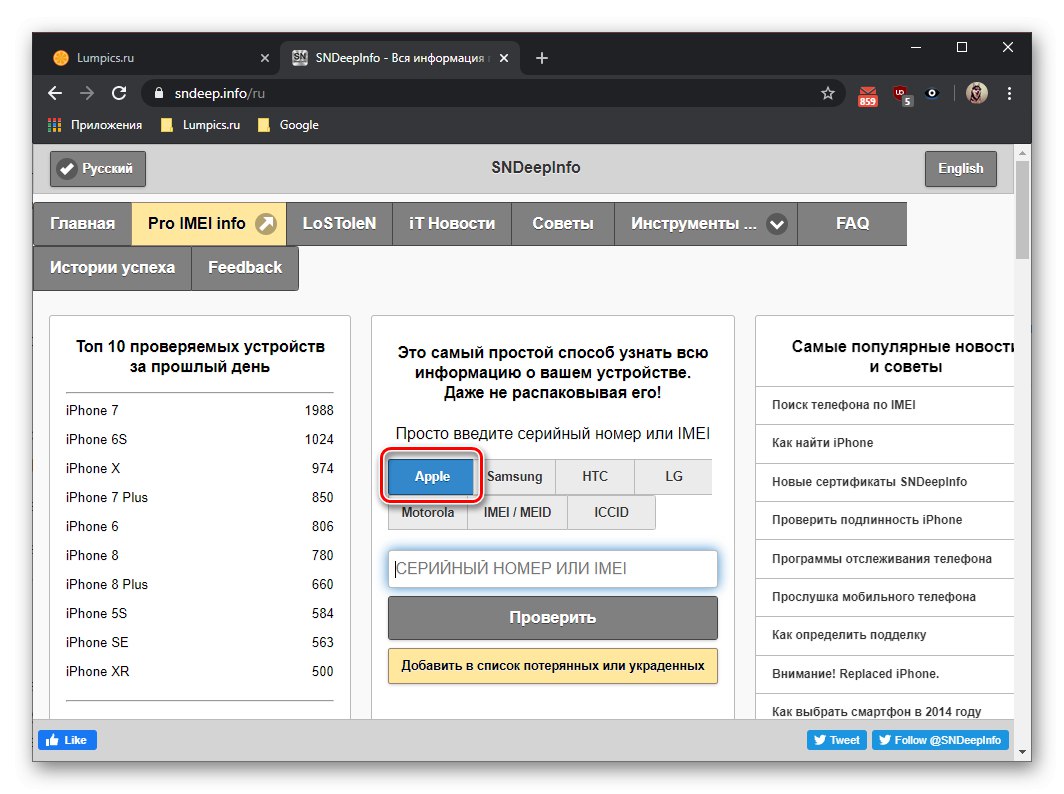Click the Tweet button
The image size is (1064, 794).
click(837, 740)
